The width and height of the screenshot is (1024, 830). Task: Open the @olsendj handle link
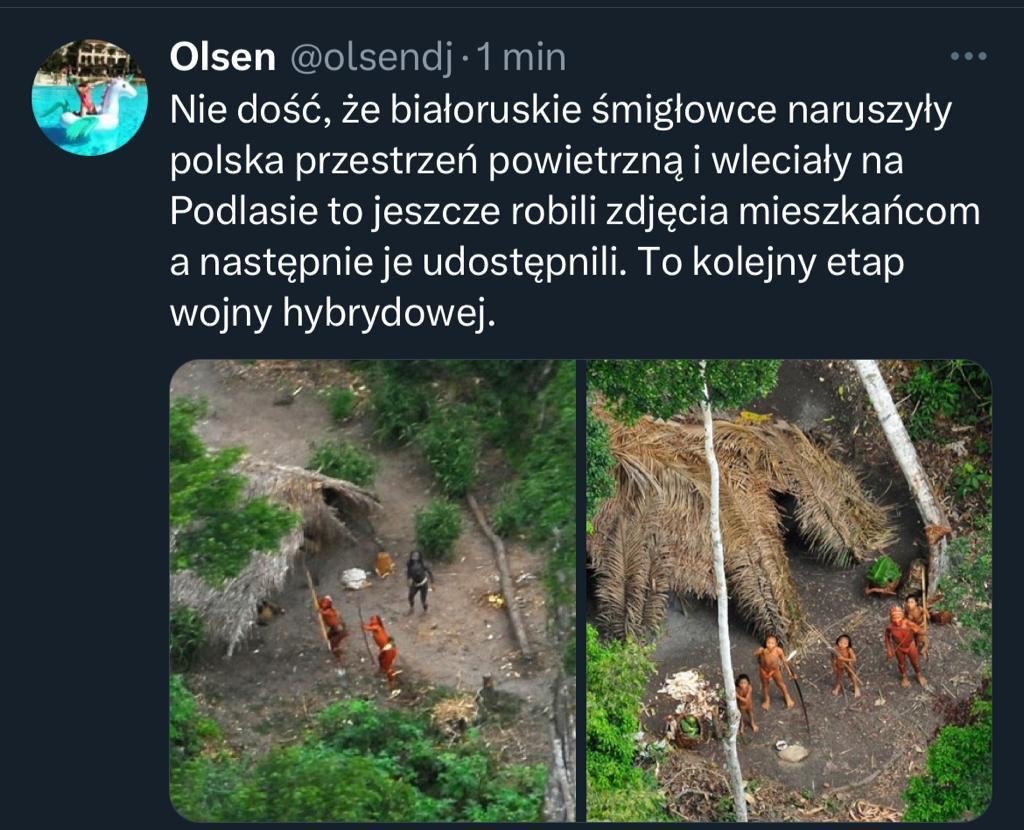click(371, 58)
